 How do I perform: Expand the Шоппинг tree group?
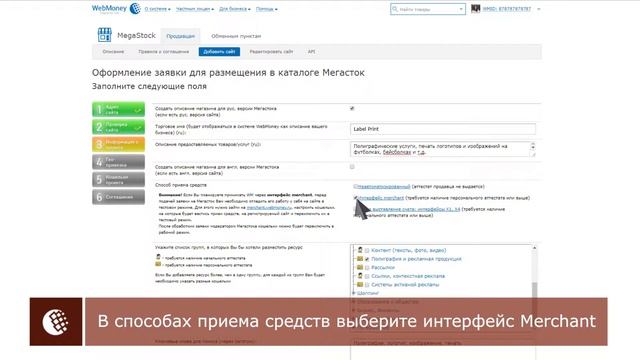coord(354,293)
